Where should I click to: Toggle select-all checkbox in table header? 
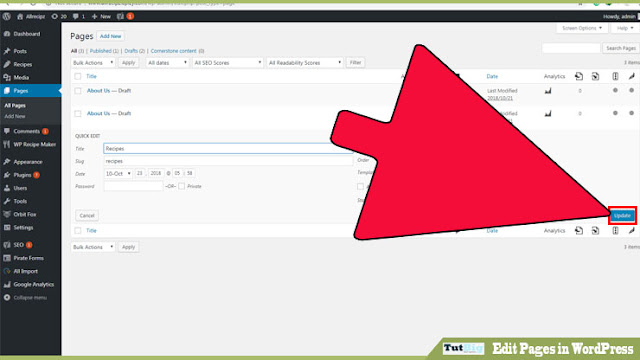[78, 76]
